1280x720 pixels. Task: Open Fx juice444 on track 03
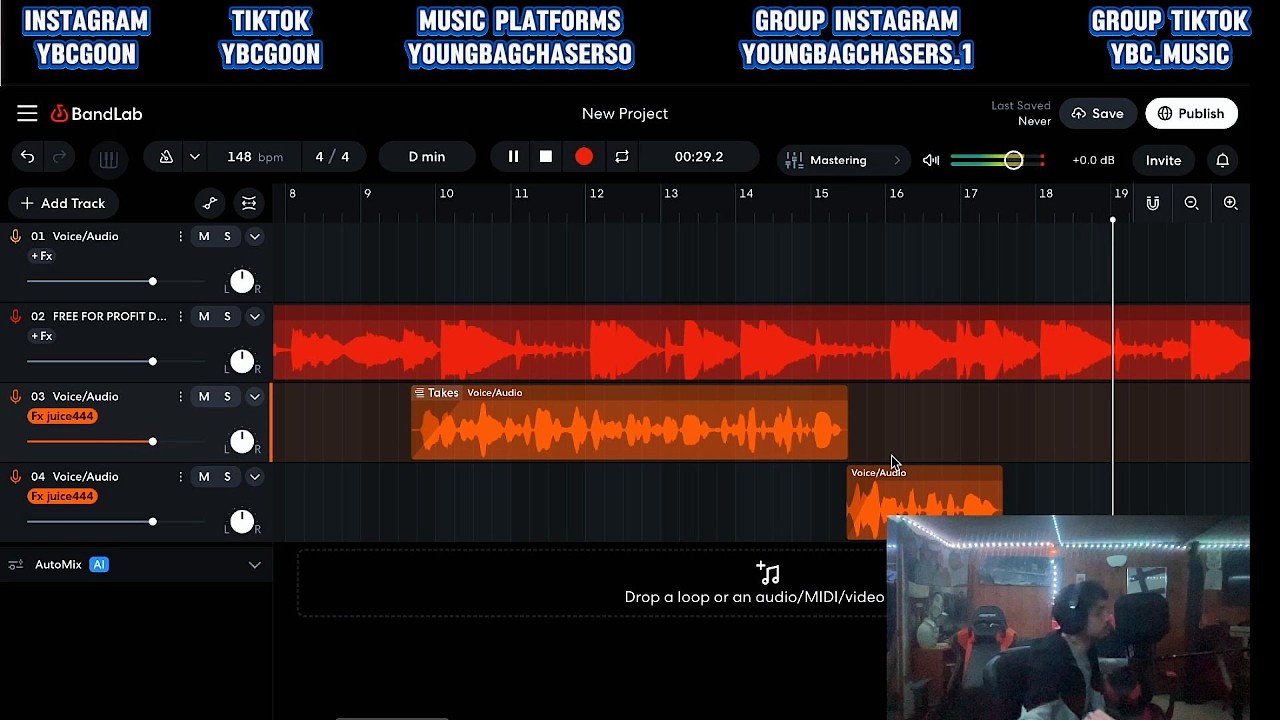pyautogui.click(x=62, y=416)
